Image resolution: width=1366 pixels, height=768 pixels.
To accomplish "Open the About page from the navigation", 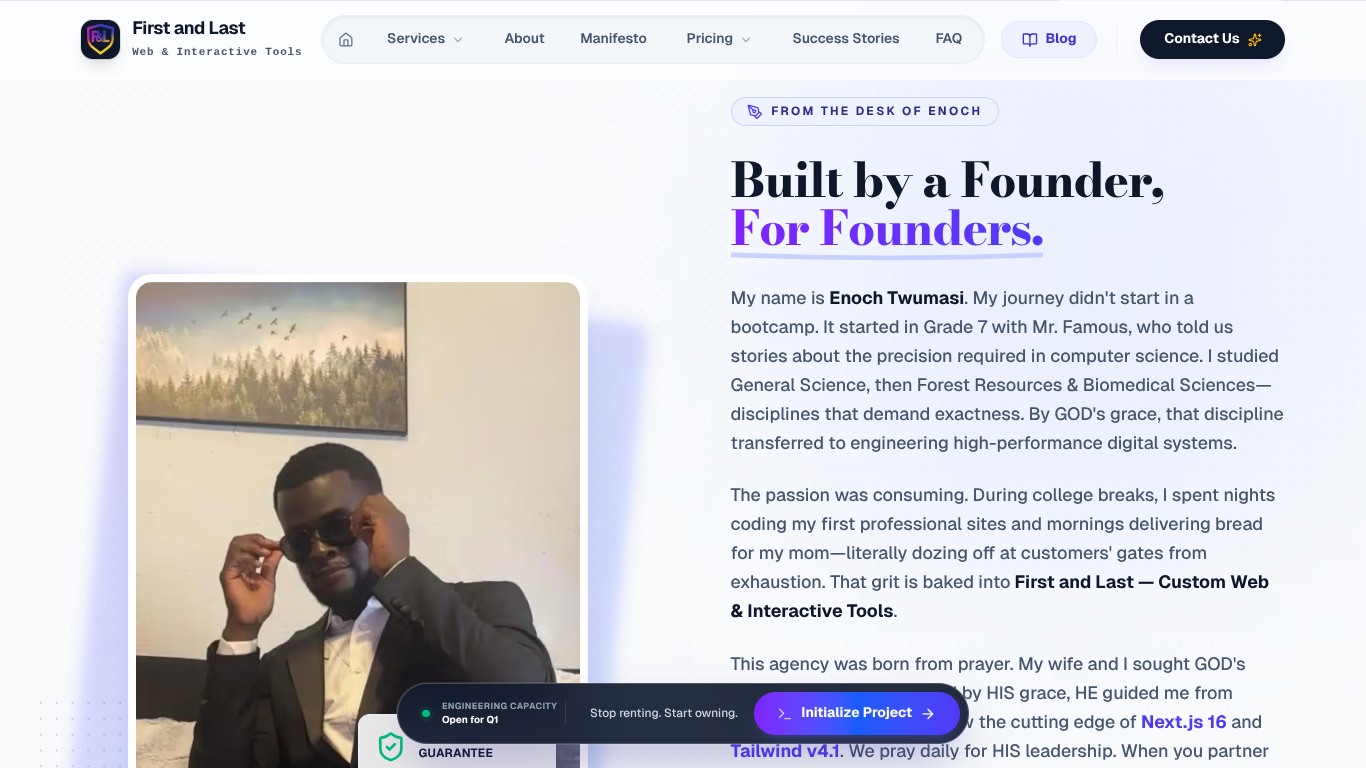I will pos(524,38).
